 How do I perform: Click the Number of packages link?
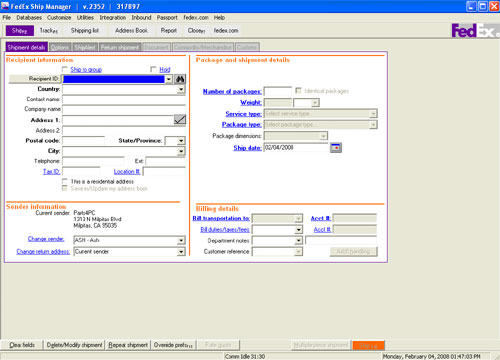pos(232,91)
